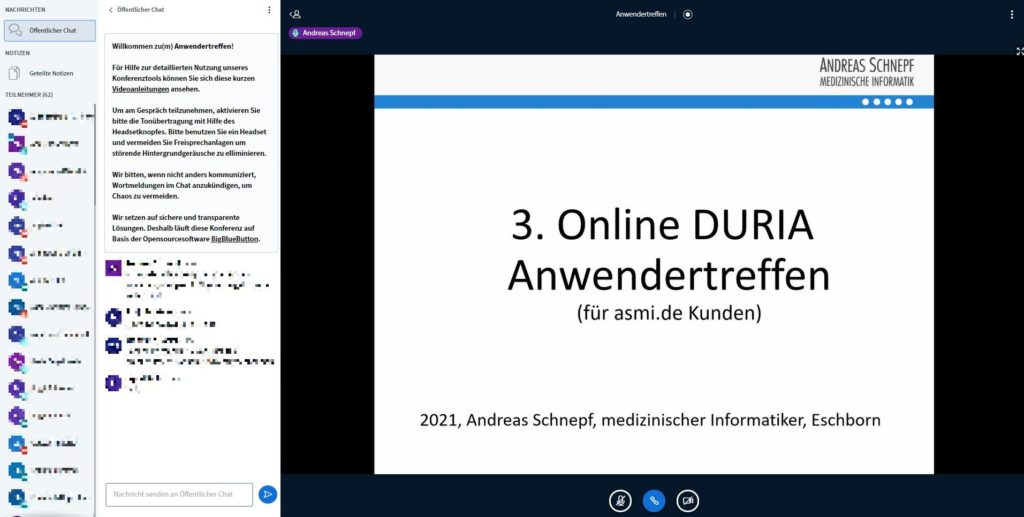
Task: Open the BigBlueButton link
Action: pos(234,239)
